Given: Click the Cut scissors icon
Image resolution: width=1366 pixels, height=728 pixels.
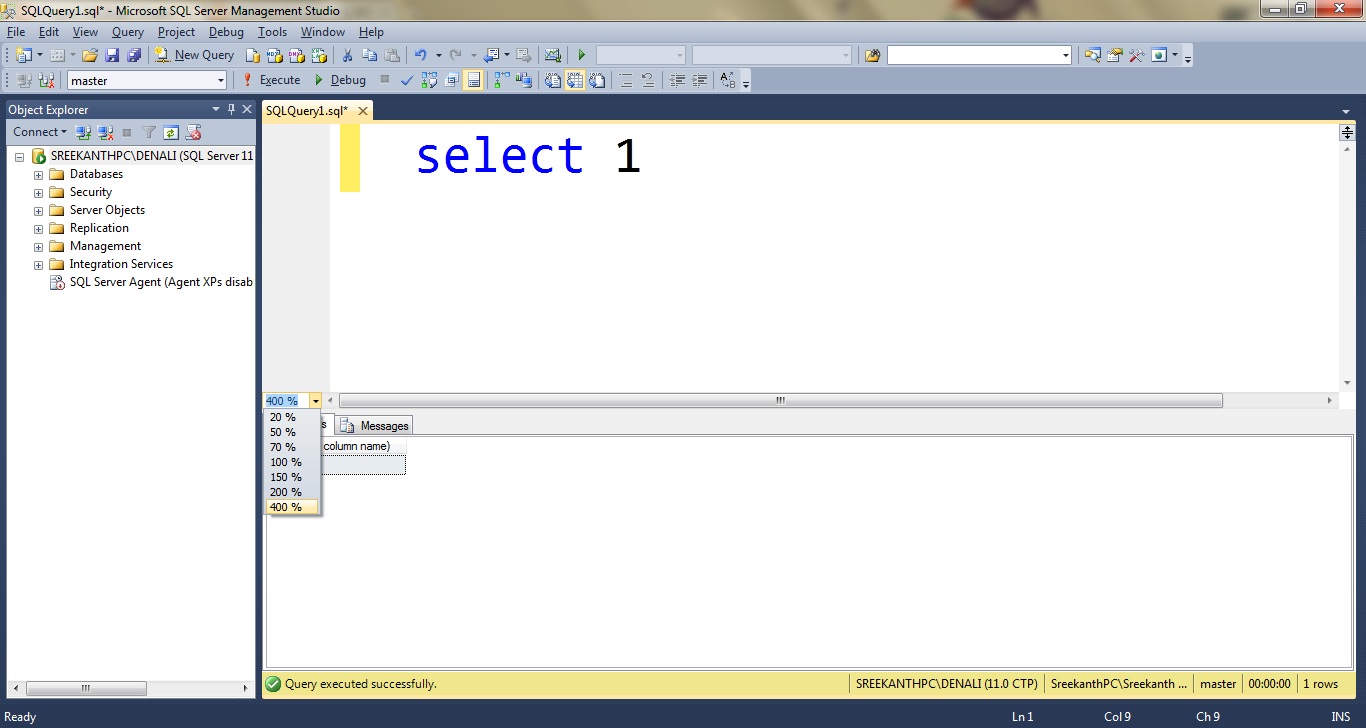Looking at the screenshot, I should pos(347,55).
